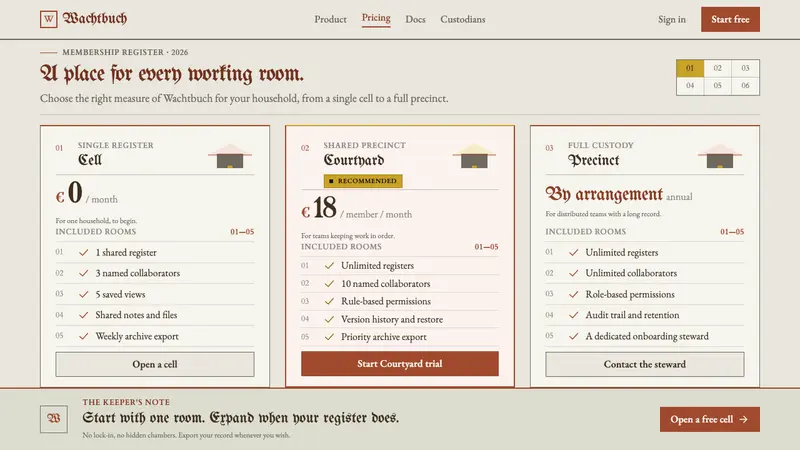
Task: Click the Wachtbuch wordmark
Action: tap(95, 19)
